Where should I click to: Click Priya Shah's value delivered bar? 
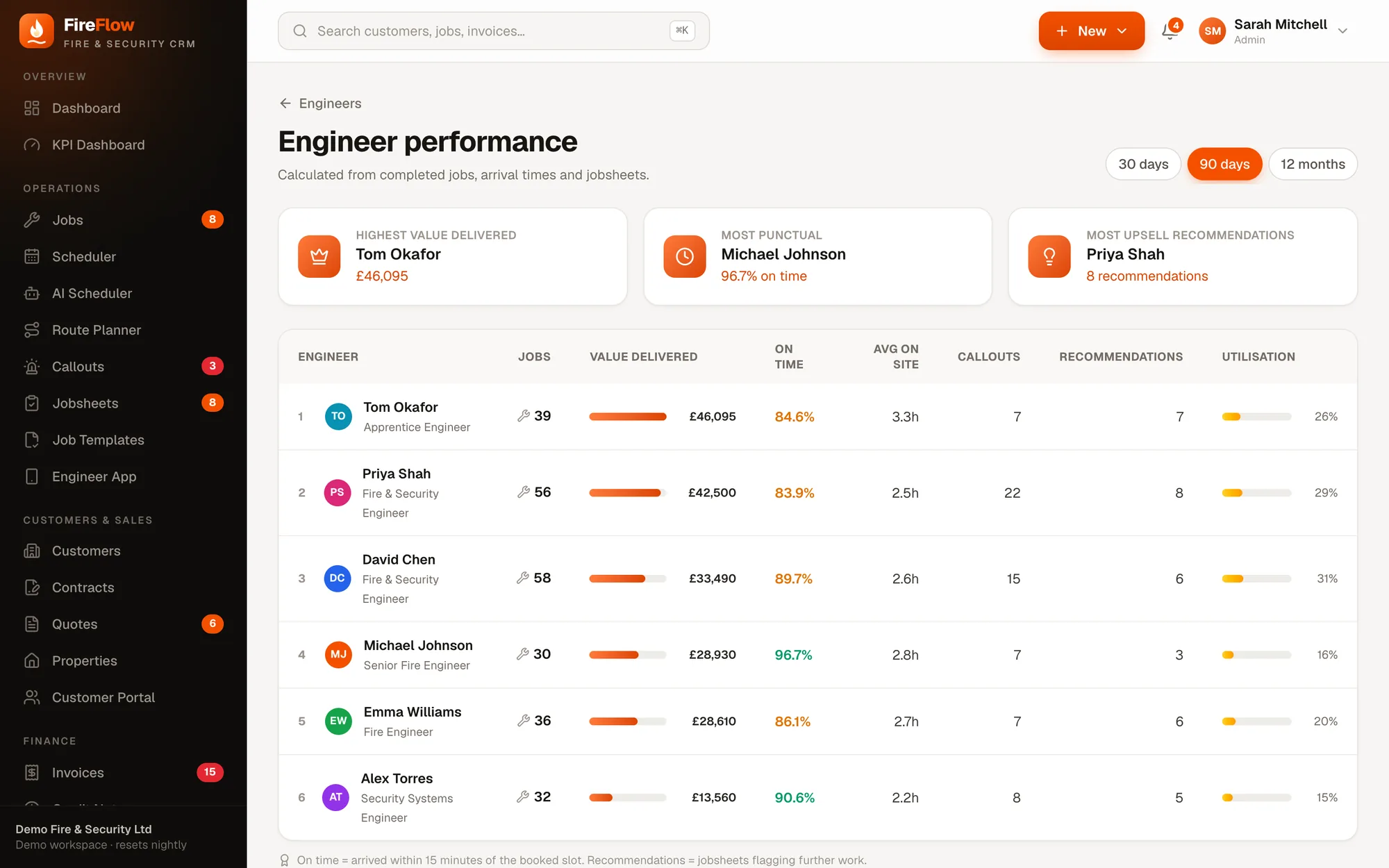point(627,493)
